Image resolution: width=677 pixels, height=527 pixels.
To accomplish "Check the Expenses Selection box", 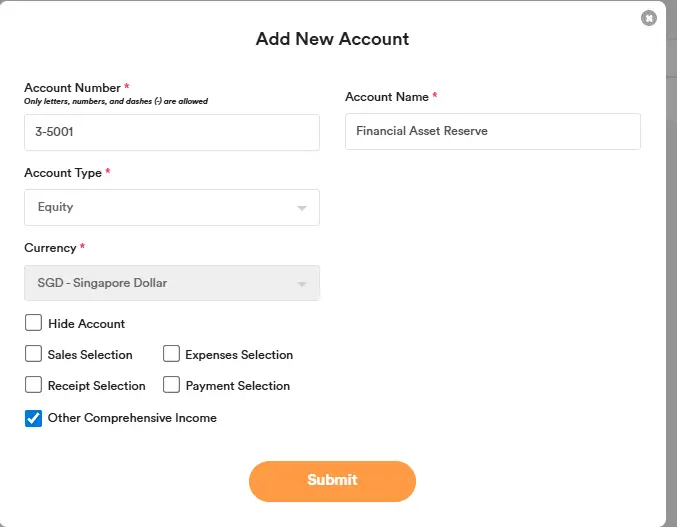I will 171,354.
